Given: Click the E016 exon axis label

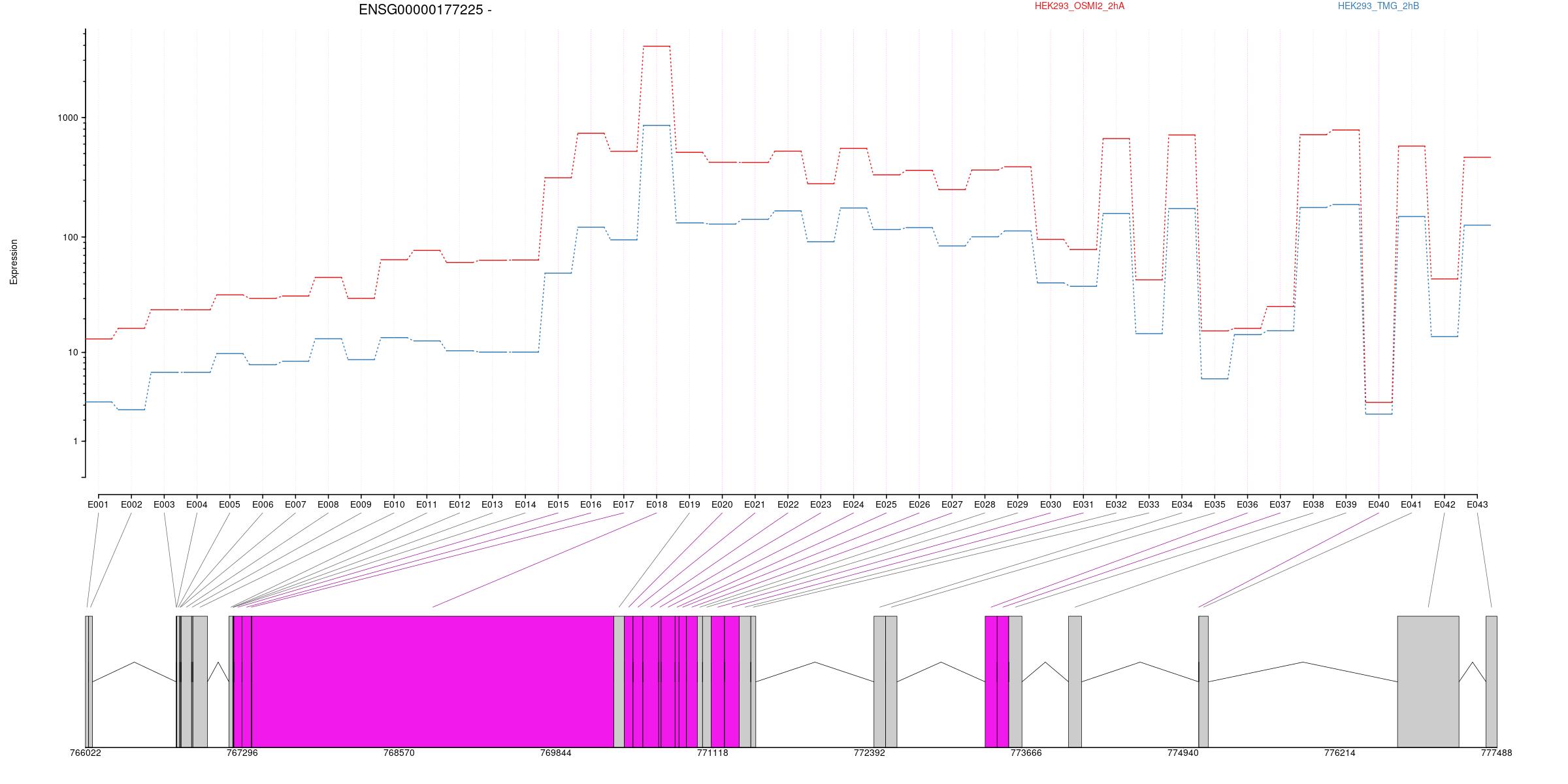Looking at the screenshot, I should coord(591,504).
